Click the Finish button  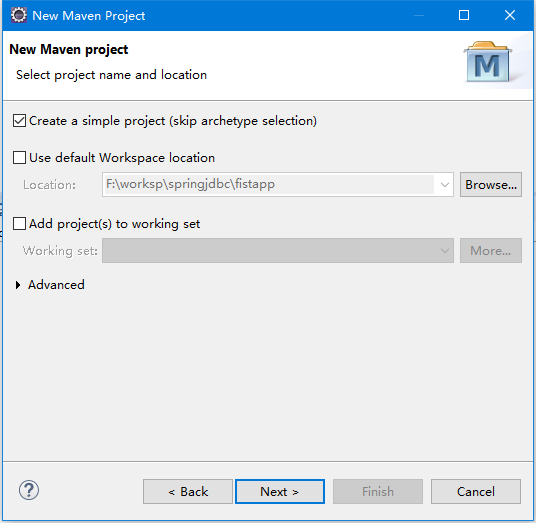[x=378, y=492]
